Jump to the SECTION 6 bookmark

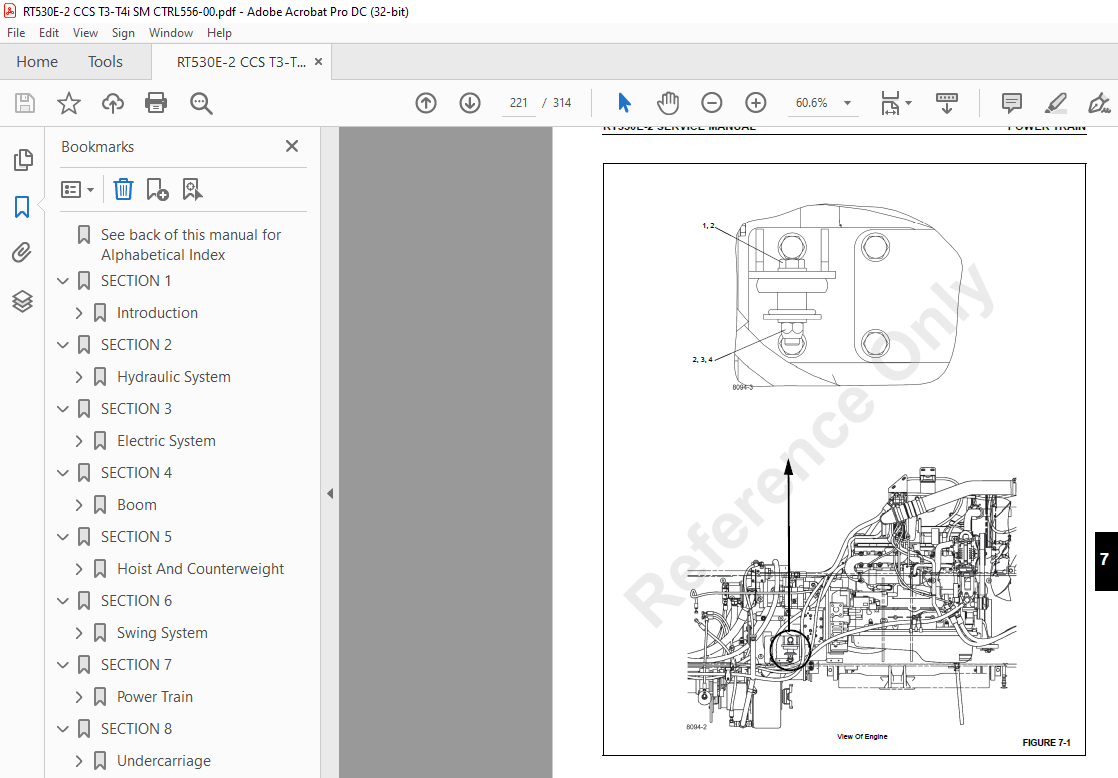point(136,601)
